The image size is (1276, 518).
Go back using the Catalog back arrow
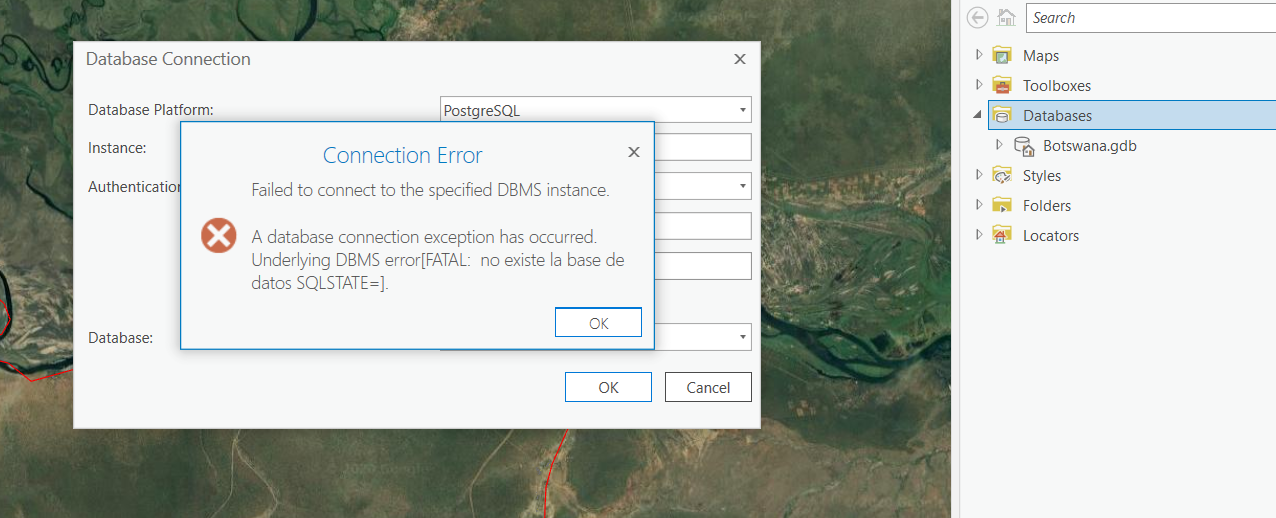[x=978, y=18]
